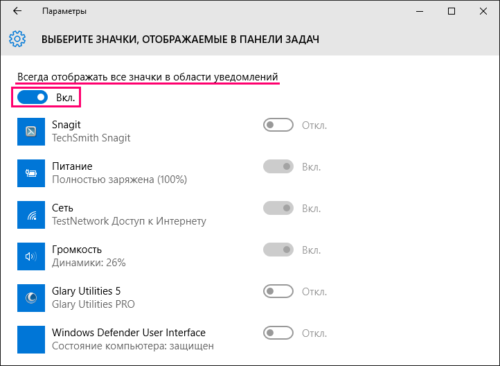This screenshot has width=500, height=366.
Task: Go back with the arrow button
Action: tap(17, 11)
